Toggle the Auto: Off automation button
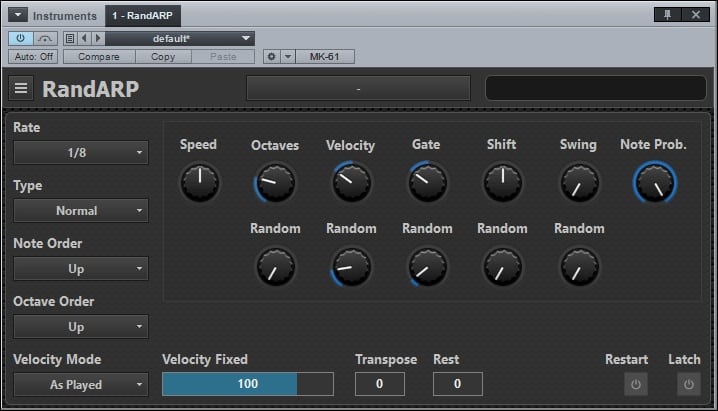This screenshot has width=718, height=411. (35, 56)
